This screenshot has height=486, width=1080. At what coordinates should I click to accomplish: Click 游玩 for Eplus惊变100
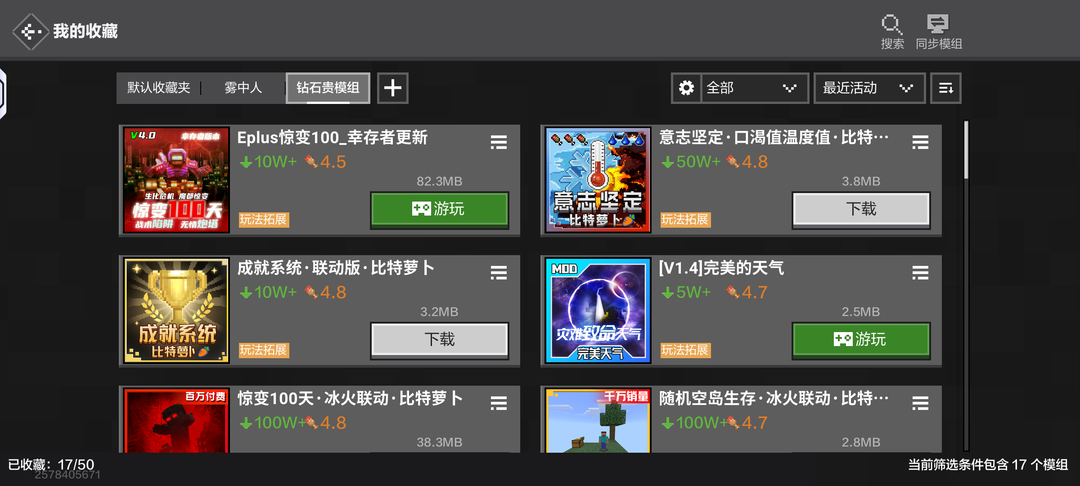(439, 209)
